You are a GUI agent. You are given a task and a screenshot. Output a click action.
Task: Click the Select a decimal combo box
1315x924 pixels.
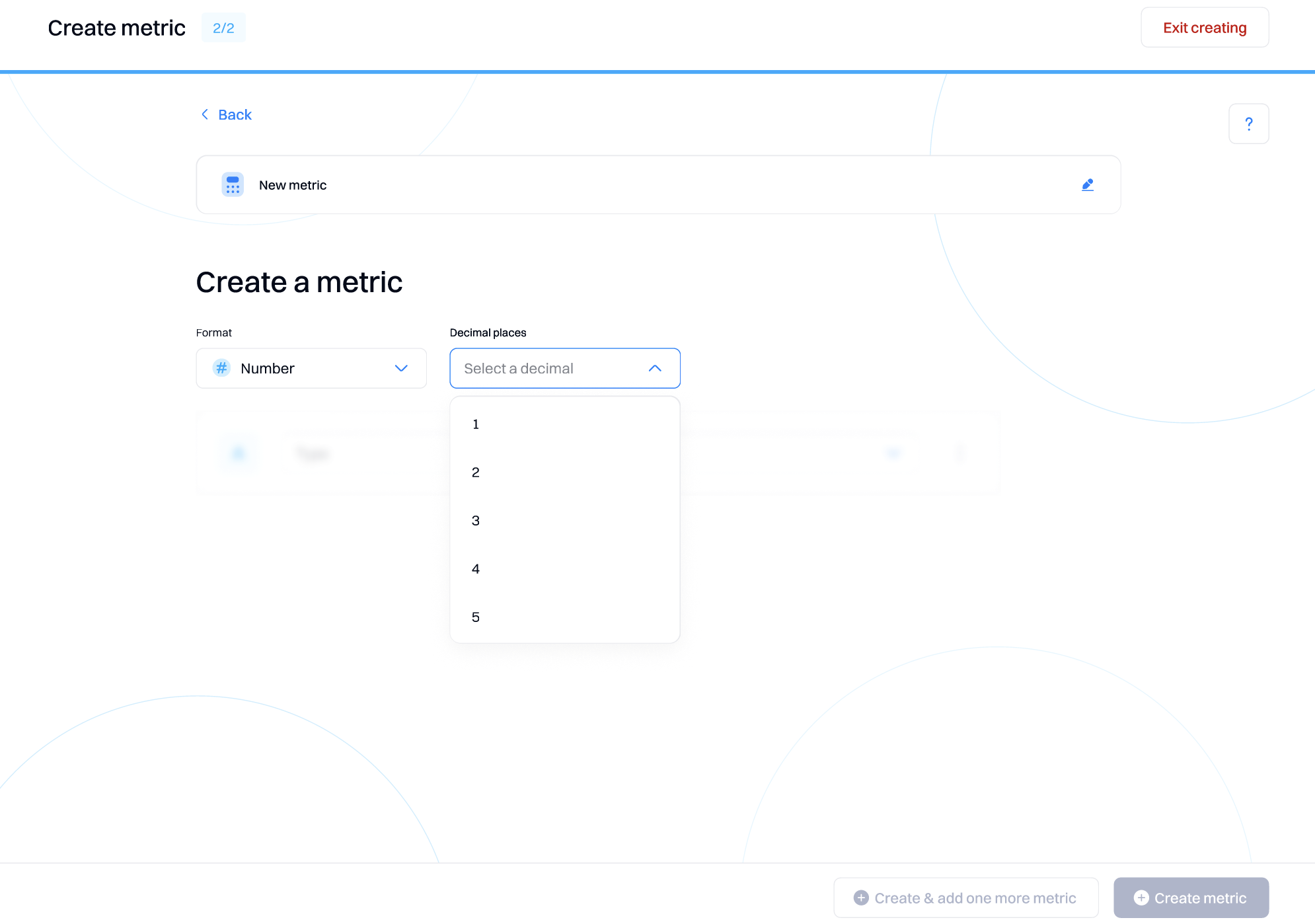(548, 368)
